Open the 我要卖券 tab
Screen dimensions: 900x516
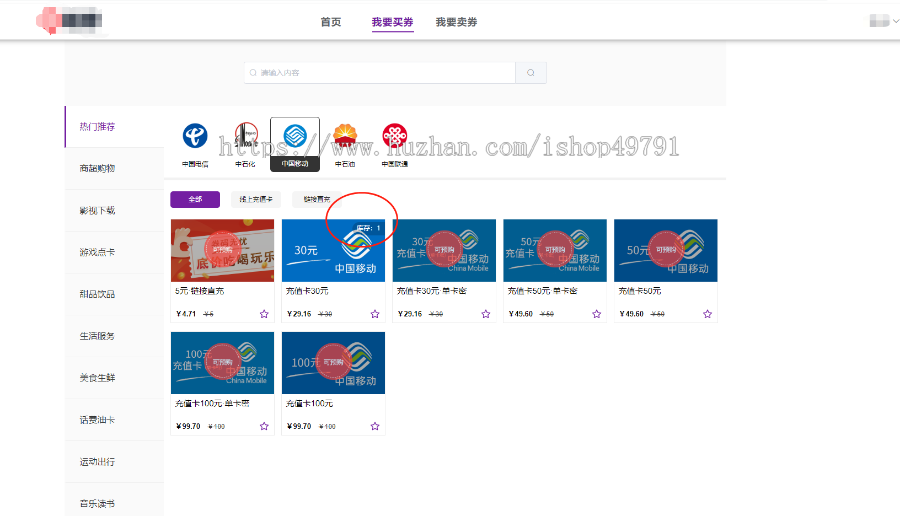(x=456, y=22)
